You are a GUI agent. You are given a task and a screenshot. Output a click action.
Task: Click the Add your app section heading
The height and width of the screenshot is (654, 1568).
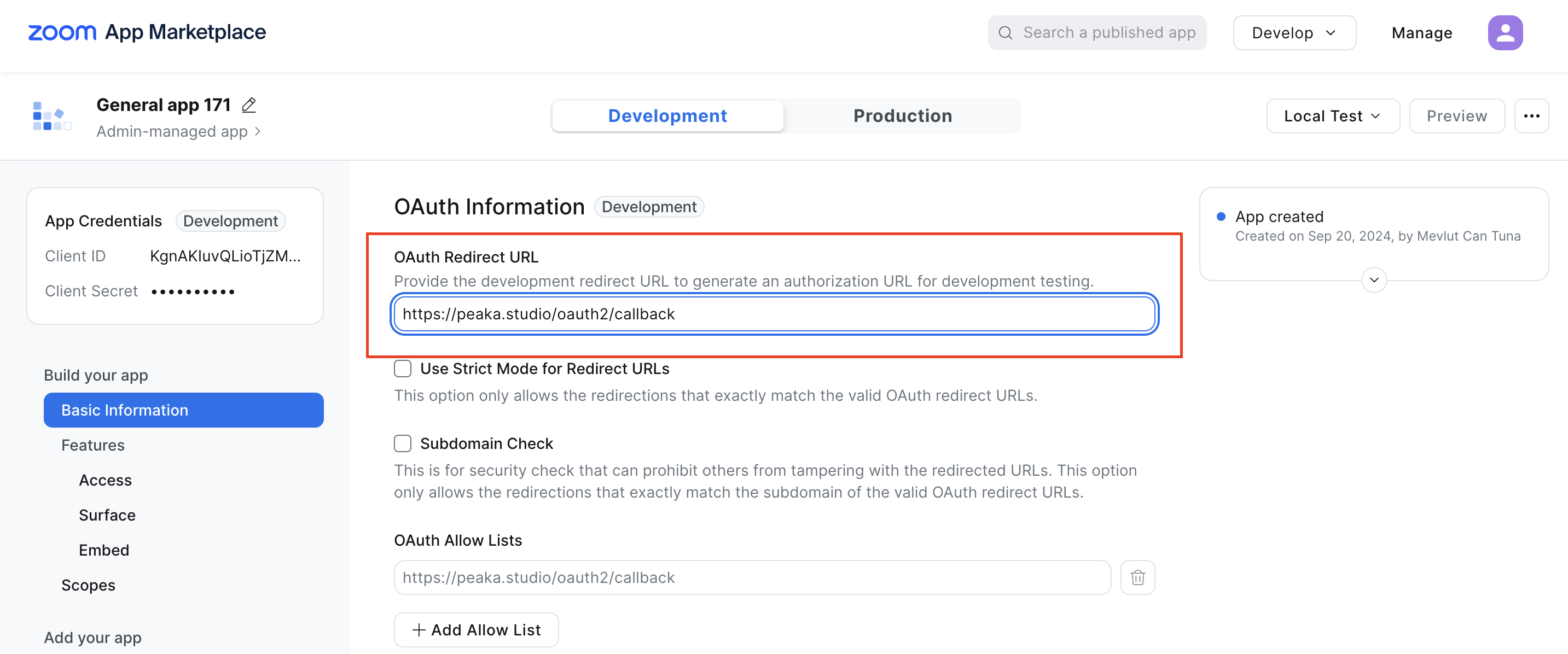[x=92, y=638]
